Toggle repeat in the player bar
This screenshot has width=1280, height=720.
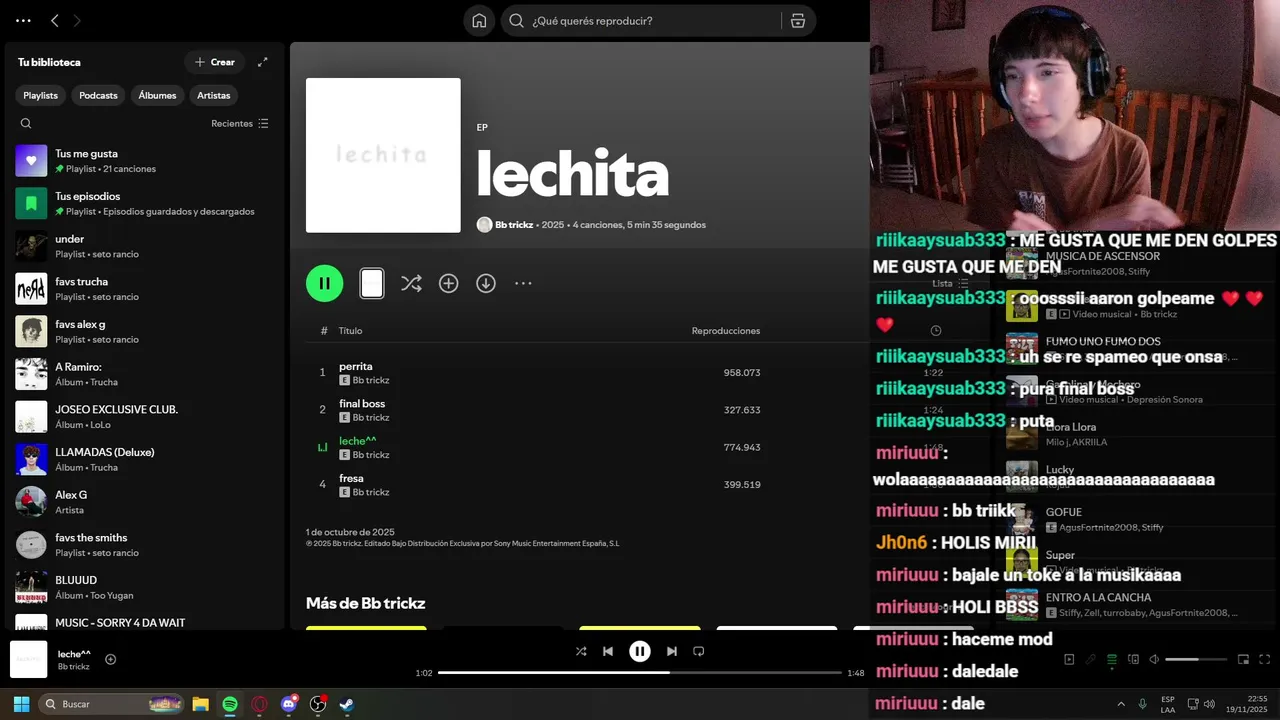[x=699, y=651]
